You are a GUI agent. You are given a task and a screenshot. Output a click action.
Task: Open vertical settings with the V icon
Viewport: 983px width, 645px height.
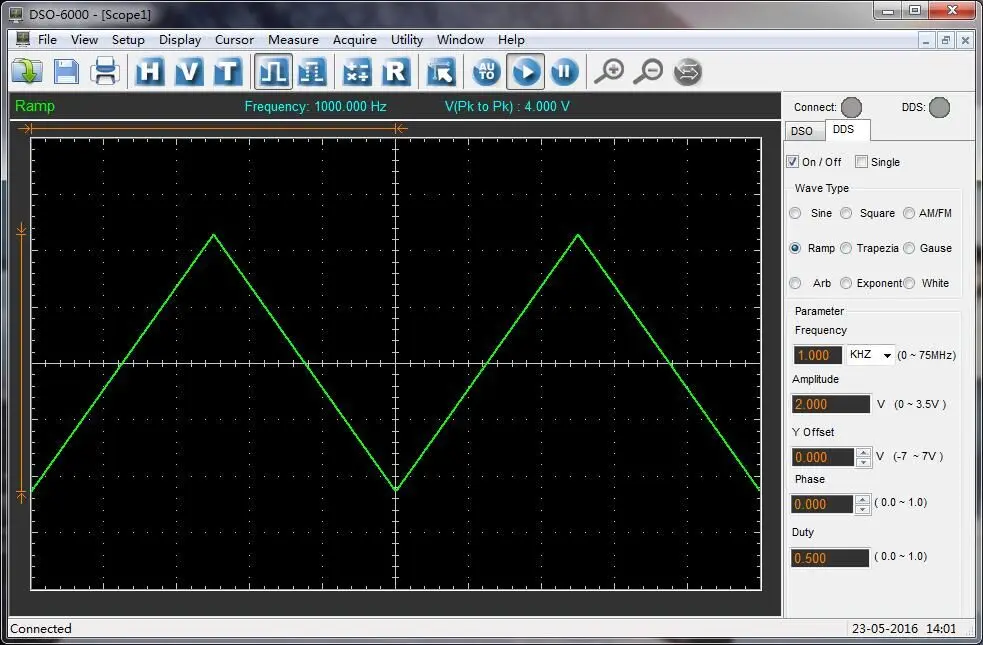coord(189,71)
